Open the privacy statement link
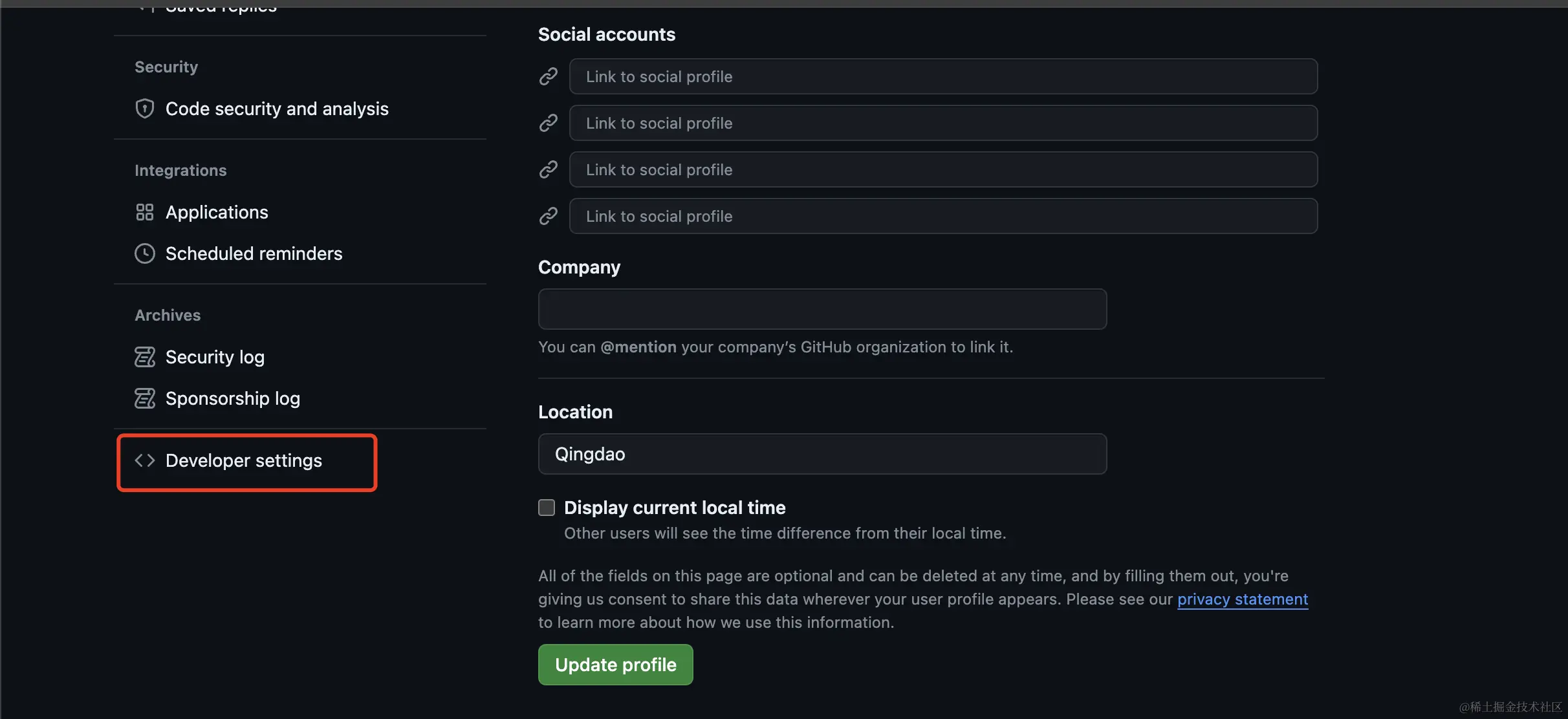Screen dimensions: 1568x719 coord(1242,599)
